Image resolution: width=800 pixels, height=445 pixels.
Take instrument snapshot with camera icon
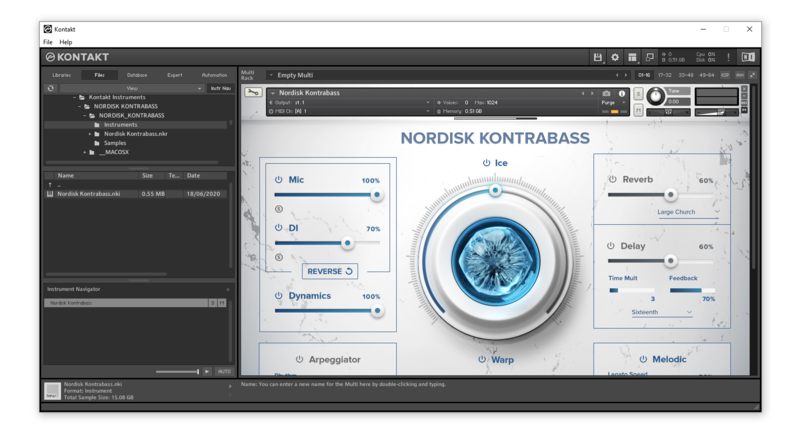pyautogui.click(x=606, y=93)
